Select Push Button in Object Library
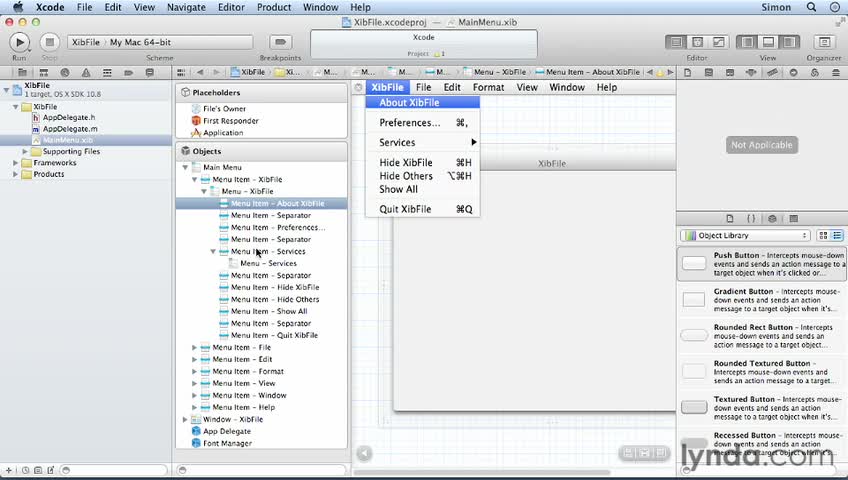The image size is (848, 480). tap(761, 264)
